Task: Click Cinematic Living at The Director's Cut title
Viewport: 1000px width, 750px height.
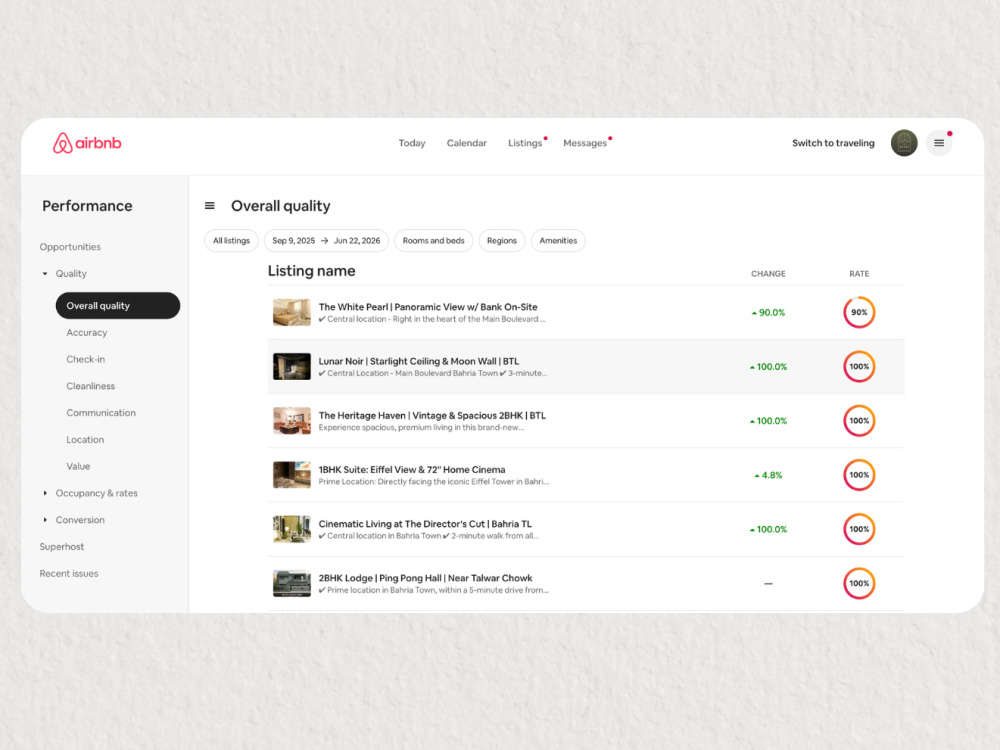Action: point(425,524)
